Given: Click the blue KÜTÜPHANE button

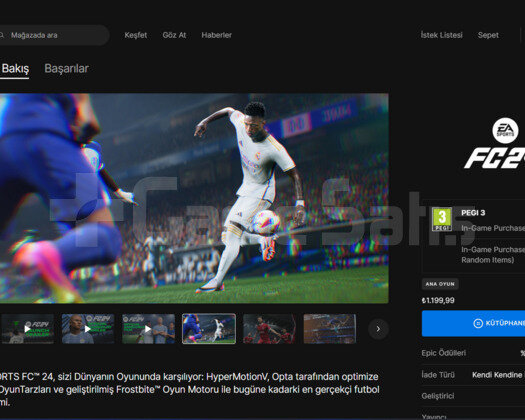Looking at the screenshot, I should tap(473, 323).
